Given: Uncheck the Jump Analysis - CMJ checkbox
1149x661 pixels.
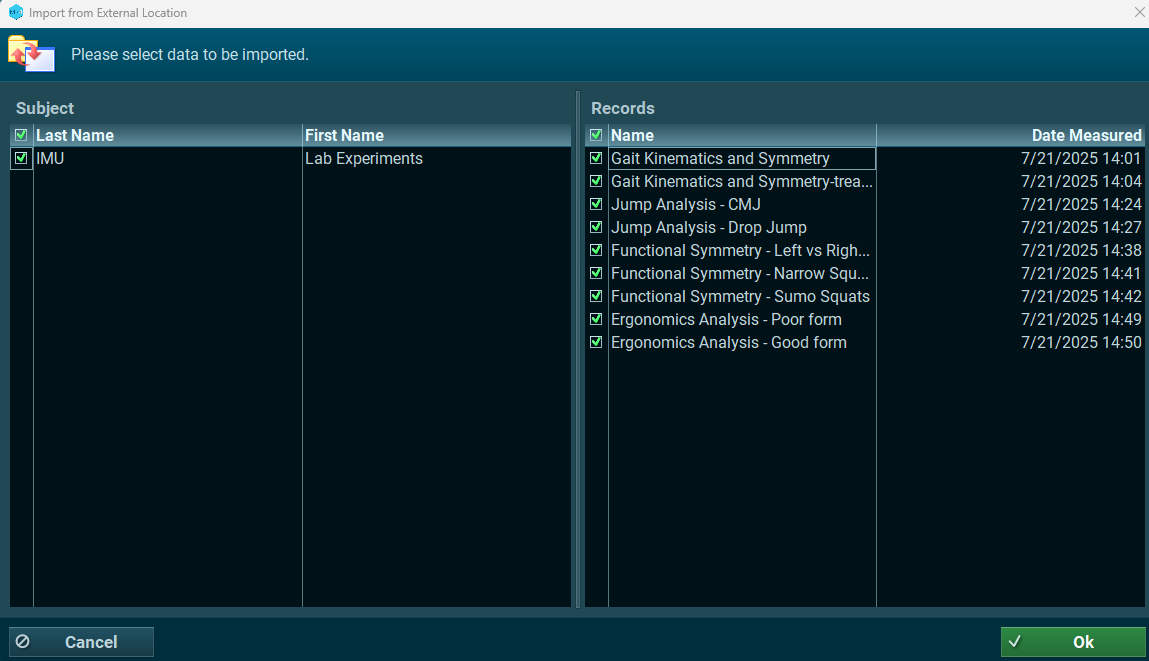Looking at the screenshot, I should [x=596, y=204].
